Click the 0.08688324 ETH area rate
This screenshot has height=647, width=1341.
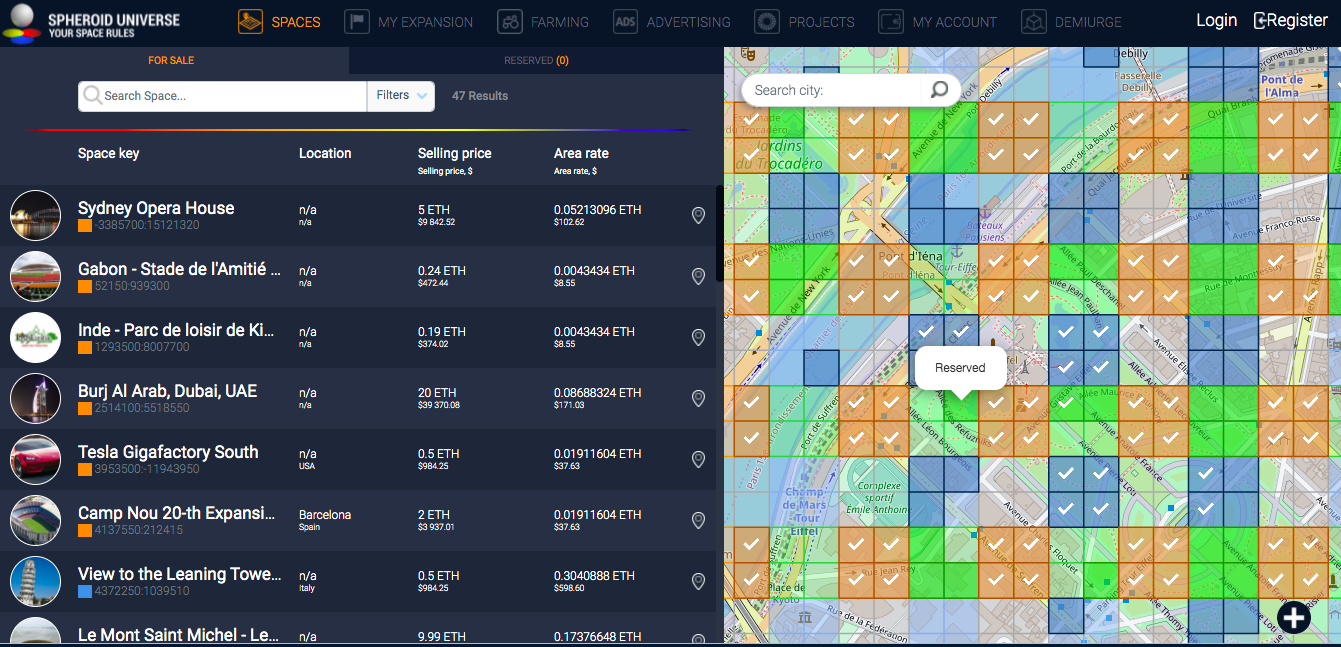tap(597, 393)
